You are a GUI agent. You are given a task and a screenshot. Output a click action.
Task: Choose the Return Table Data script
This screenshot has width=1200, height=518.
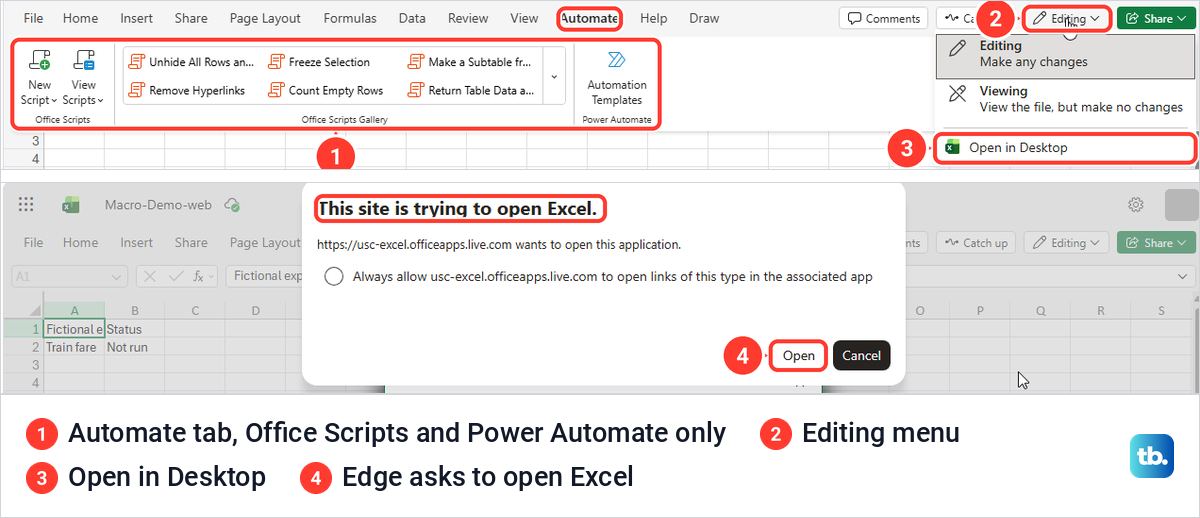[x=471, y=90]
